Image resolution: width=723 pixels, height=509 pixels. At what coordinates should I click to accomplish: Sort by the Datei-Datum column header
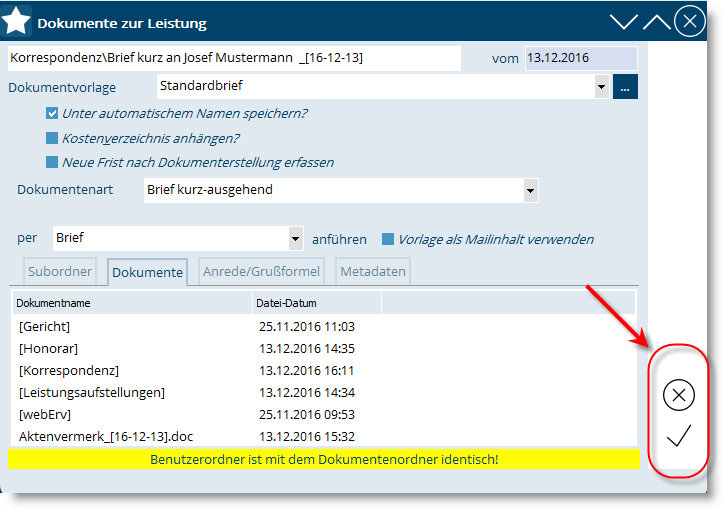[316, 301]
